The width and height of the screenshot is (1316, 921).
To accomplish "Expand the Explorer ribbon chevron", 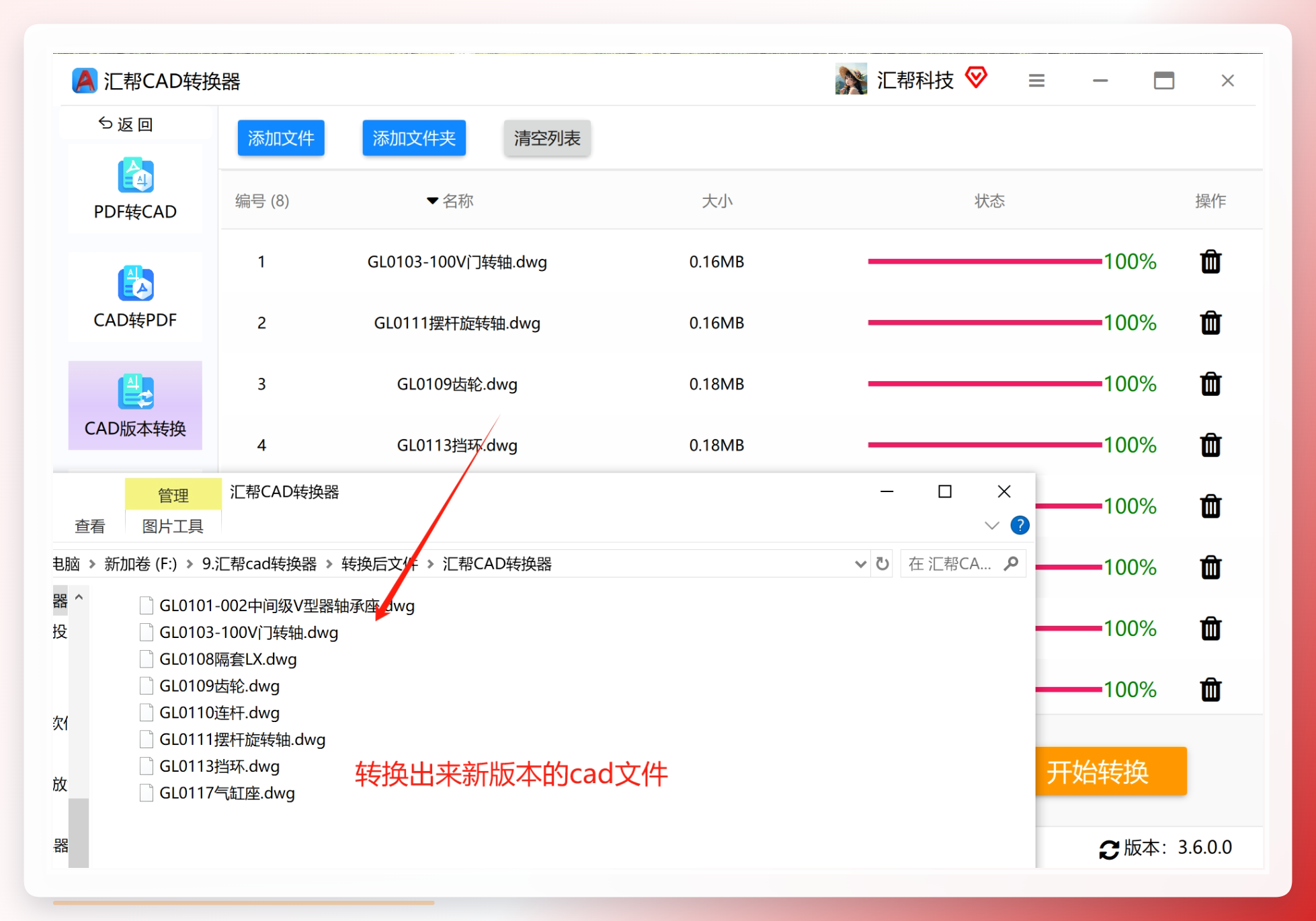I will coord(991,526).
